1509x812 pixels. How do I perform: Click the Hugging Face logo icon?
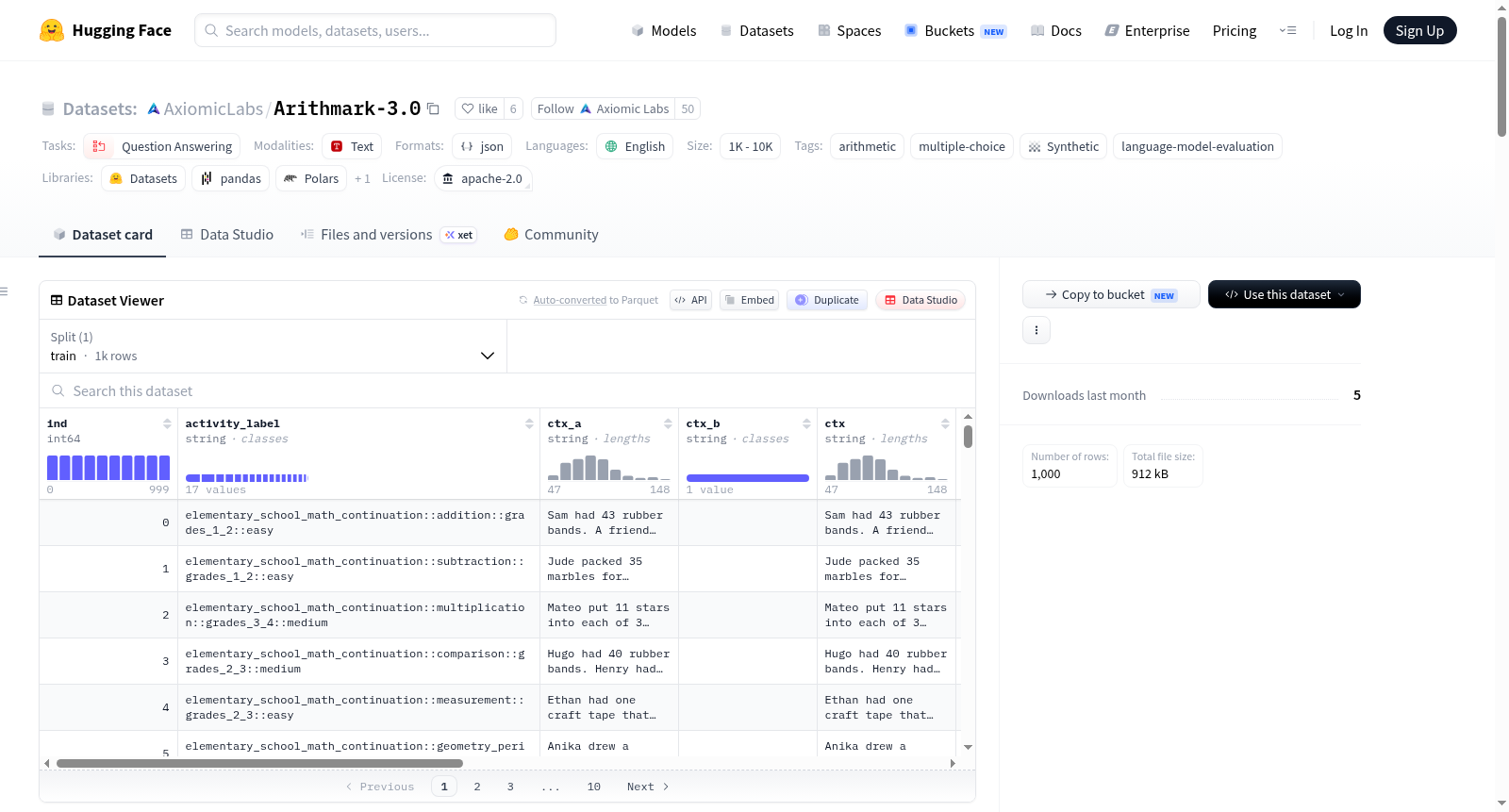[52, 30]
